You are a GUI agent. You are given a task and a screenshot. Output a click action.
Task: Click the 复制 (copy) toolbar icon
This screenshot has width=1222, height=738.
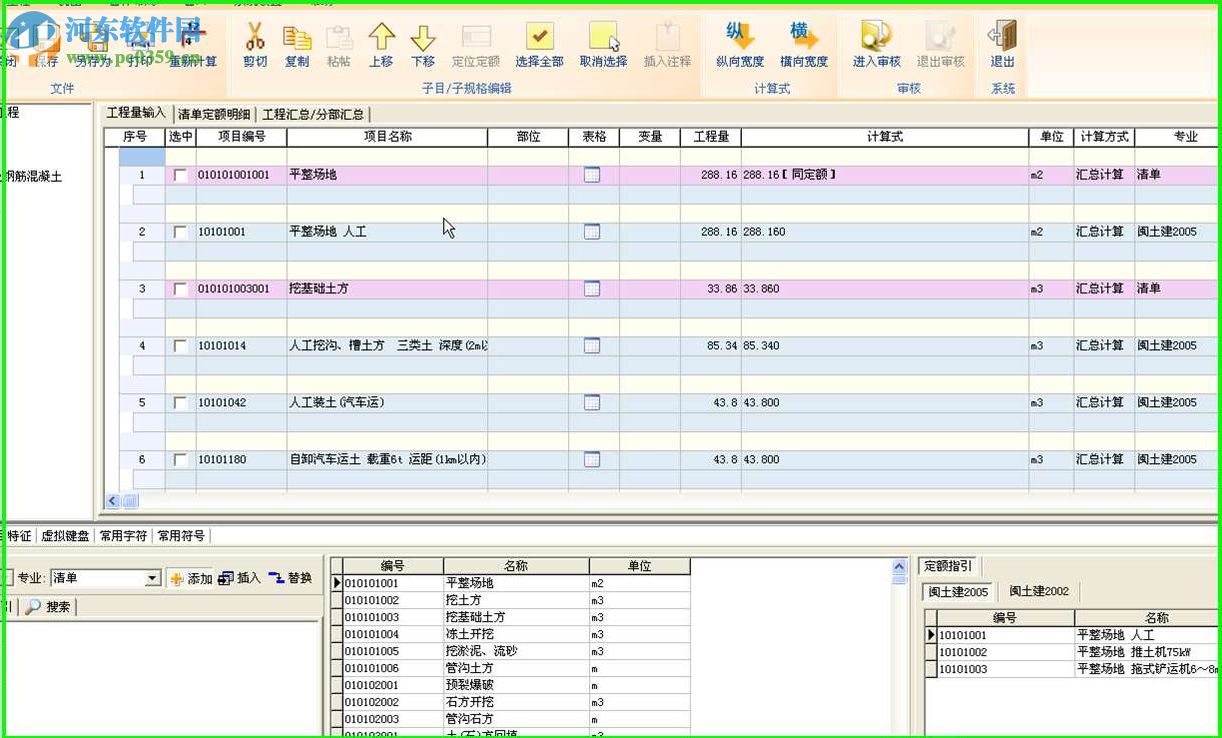tap(297, 39)
